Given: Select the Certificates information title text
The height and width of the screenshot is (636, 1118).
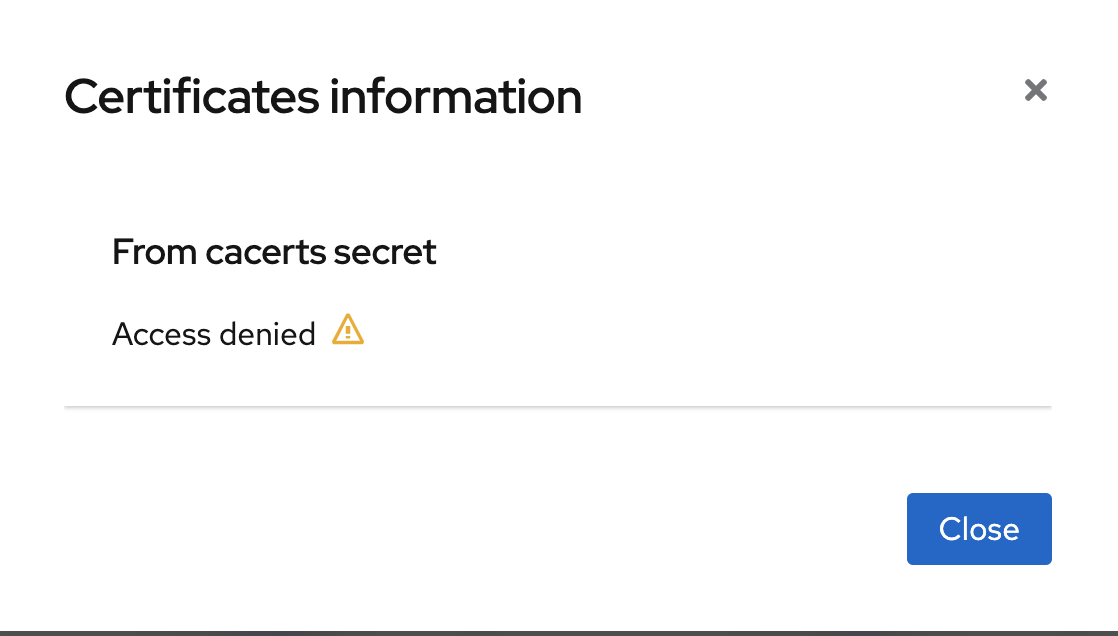Looking at the screenshot, I should point(322,96).
